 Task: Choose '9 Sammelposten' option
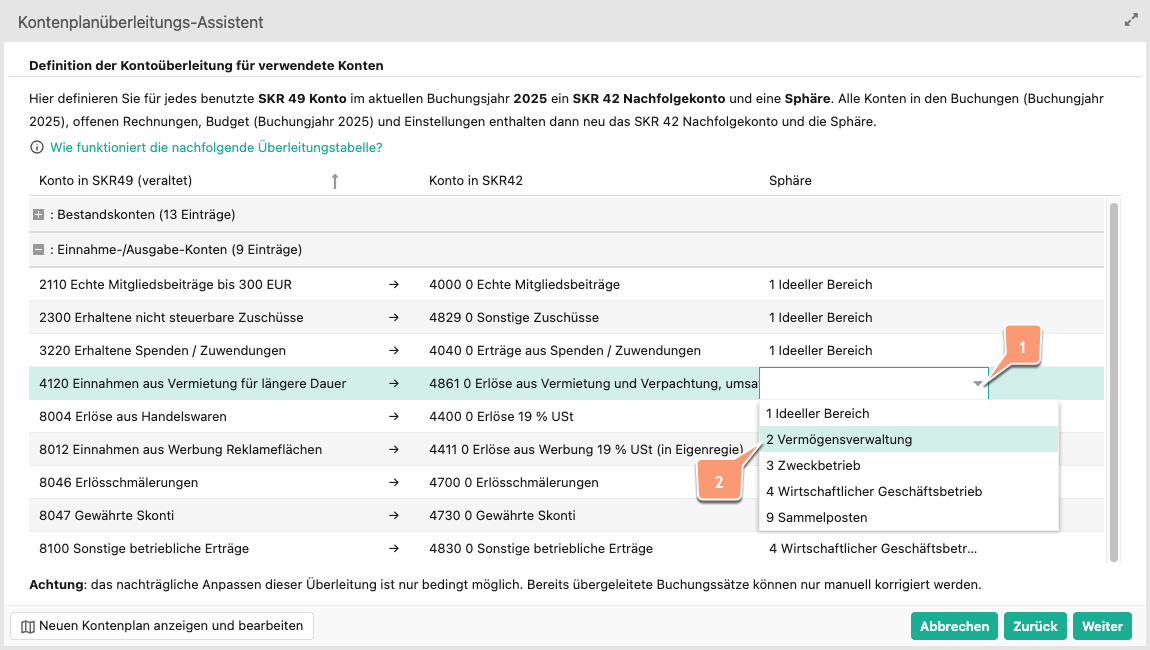[909, 517]
